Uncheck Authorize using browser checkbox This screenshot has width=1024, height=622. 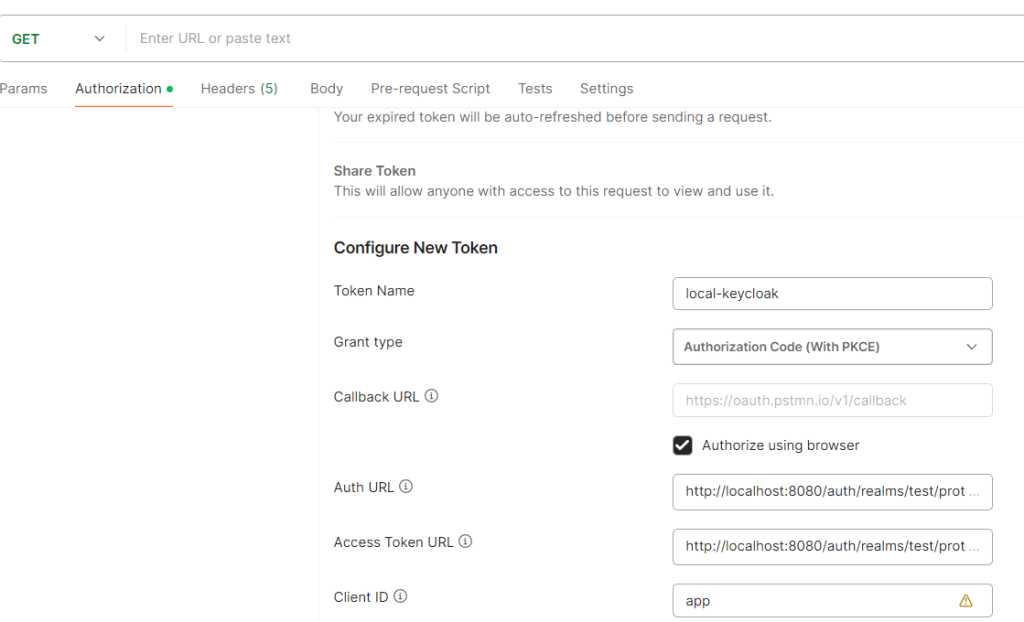[682, 445]
